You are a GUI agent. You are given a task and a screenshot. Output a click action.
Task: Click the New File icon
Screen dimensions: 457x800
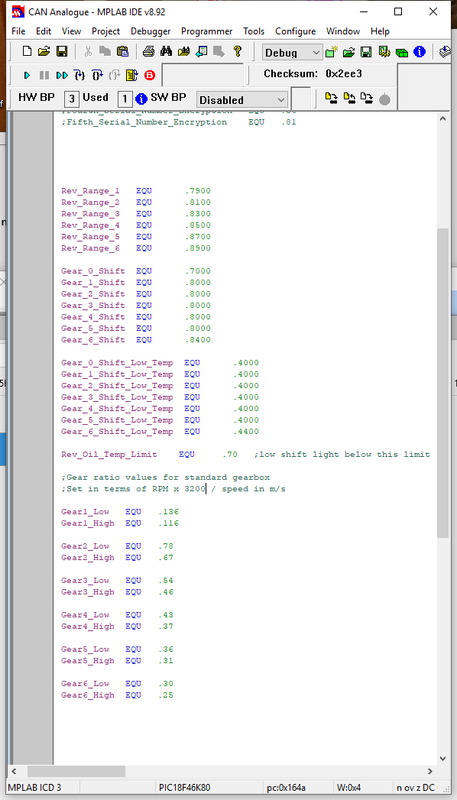pos(28,52)
